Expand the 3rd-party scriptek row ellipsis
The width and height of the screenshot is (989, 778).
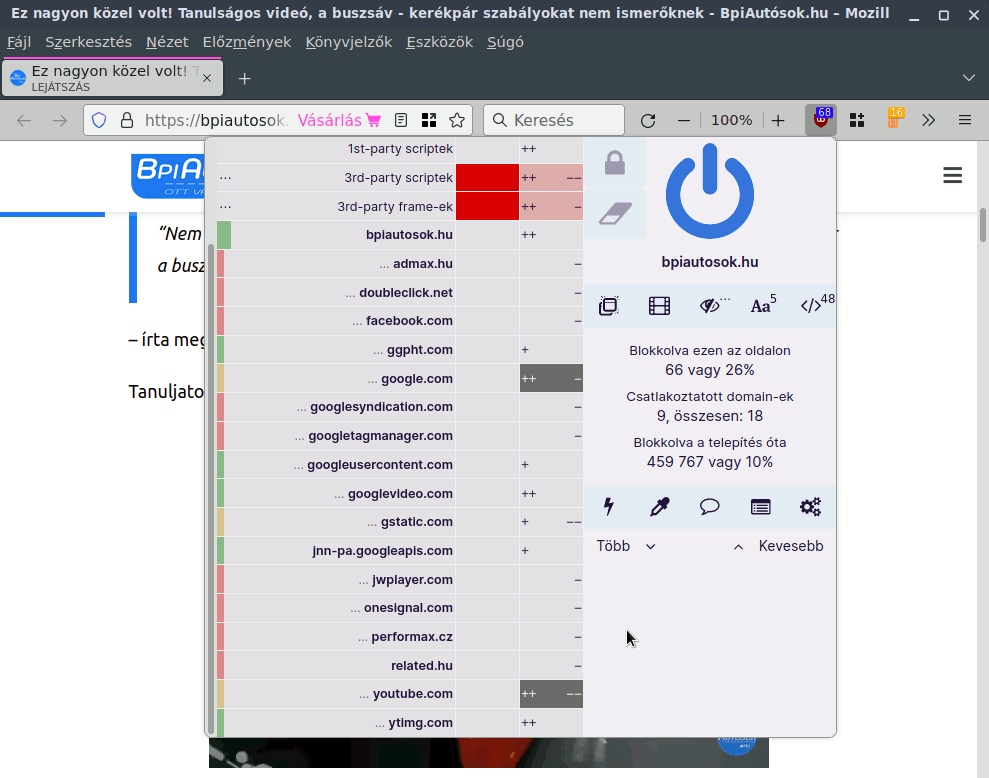(225, 177)
